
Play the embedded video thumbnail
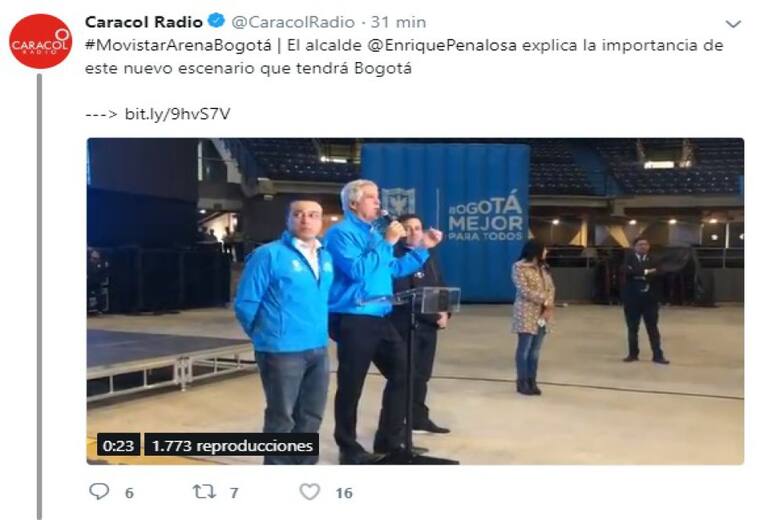click(415, 301)
